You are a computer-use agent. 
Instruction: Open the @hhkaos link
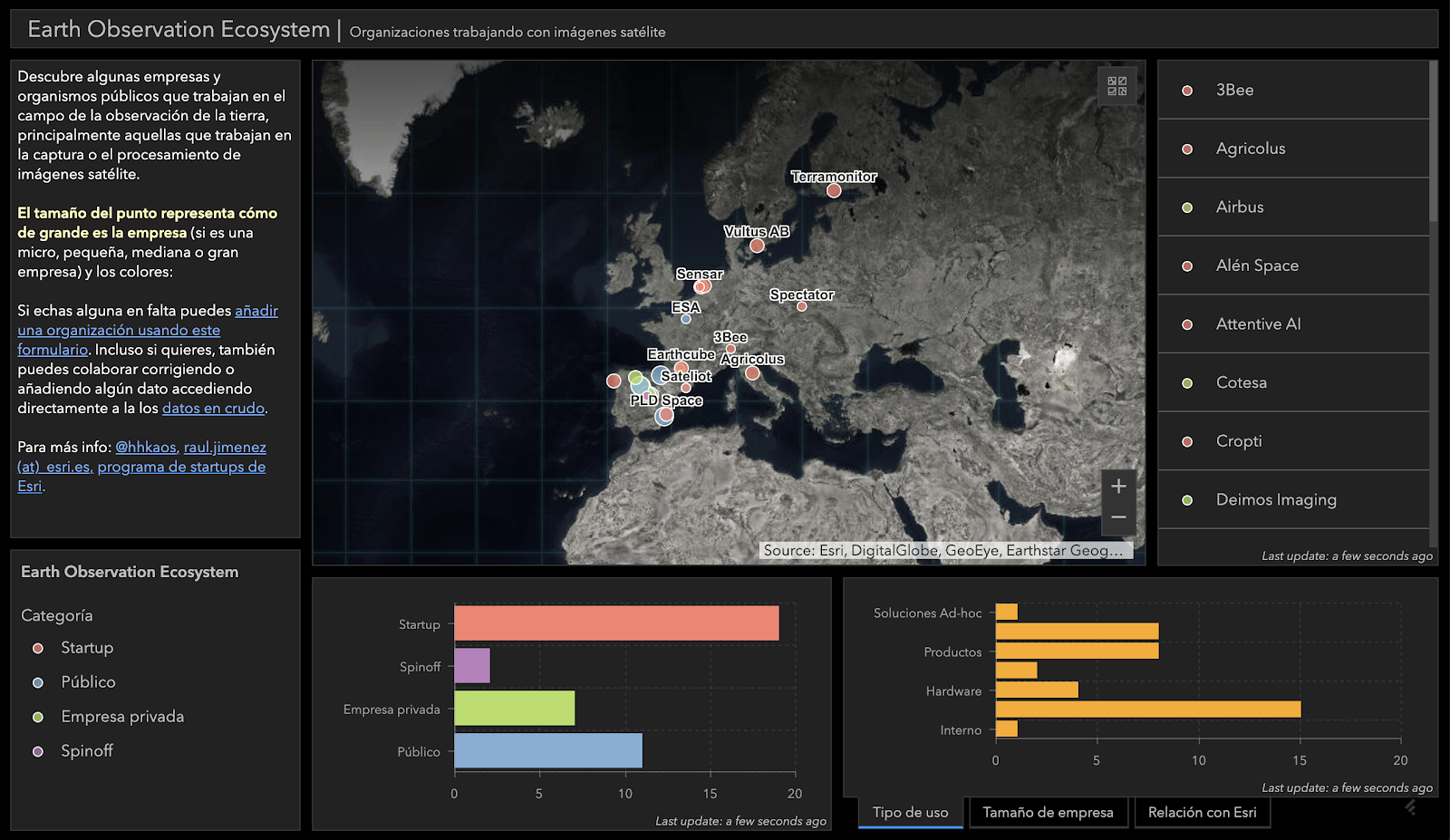pyautogui.click(x=146, y=448)
